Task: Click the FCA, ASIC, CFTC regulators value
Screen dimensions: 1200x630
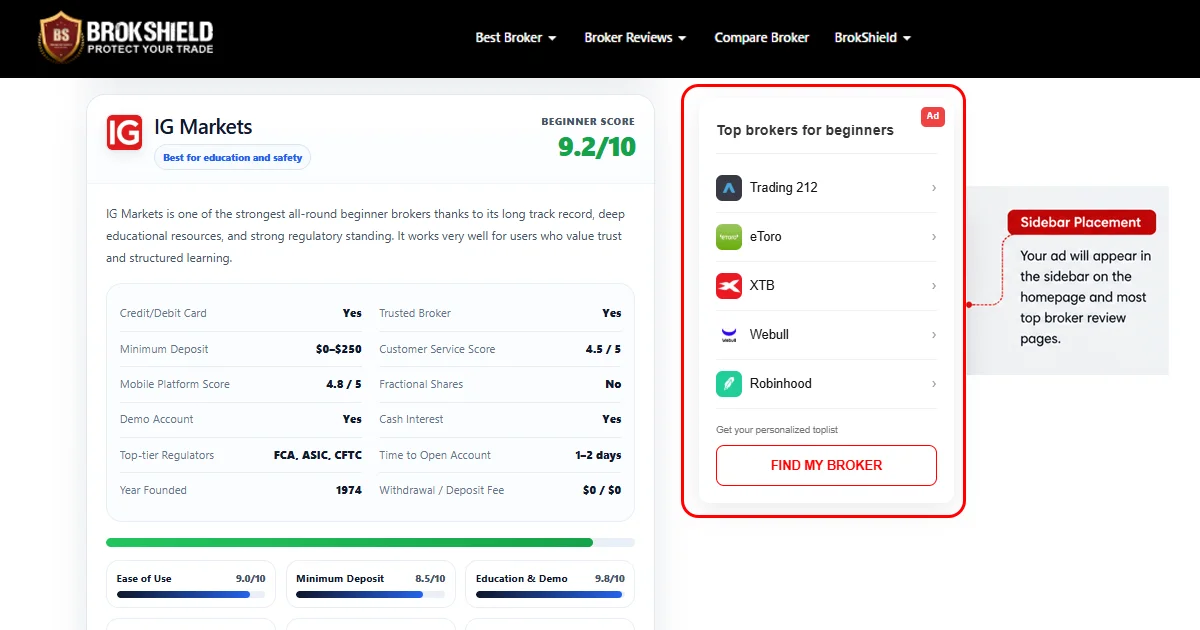Action: [318, 455]
